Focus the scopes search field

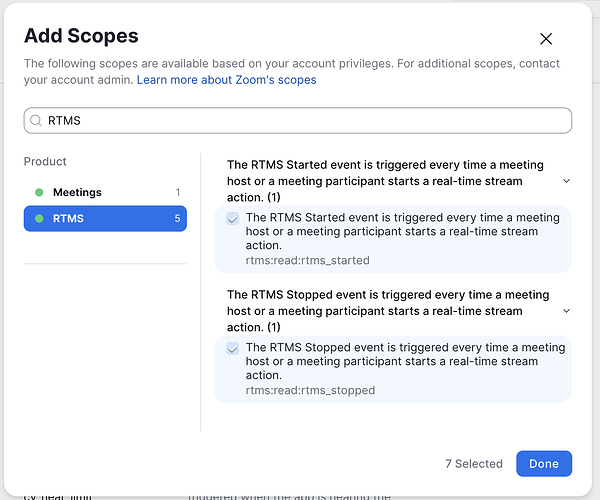point(300,121)
